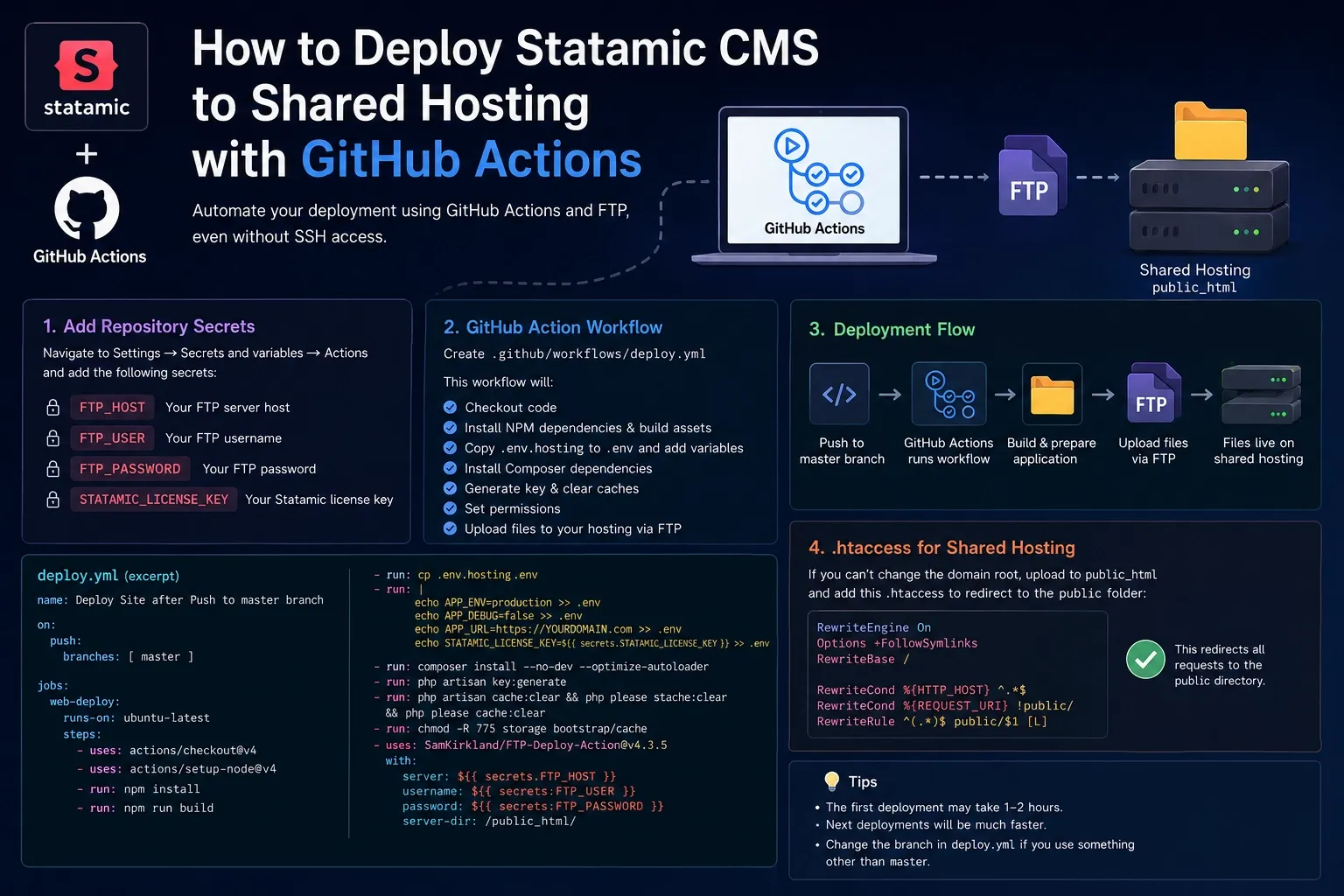This screenshot has width=1344, height=896.
Task: Click the Options +FollowSymlinks line
Action: click(897, 644)
